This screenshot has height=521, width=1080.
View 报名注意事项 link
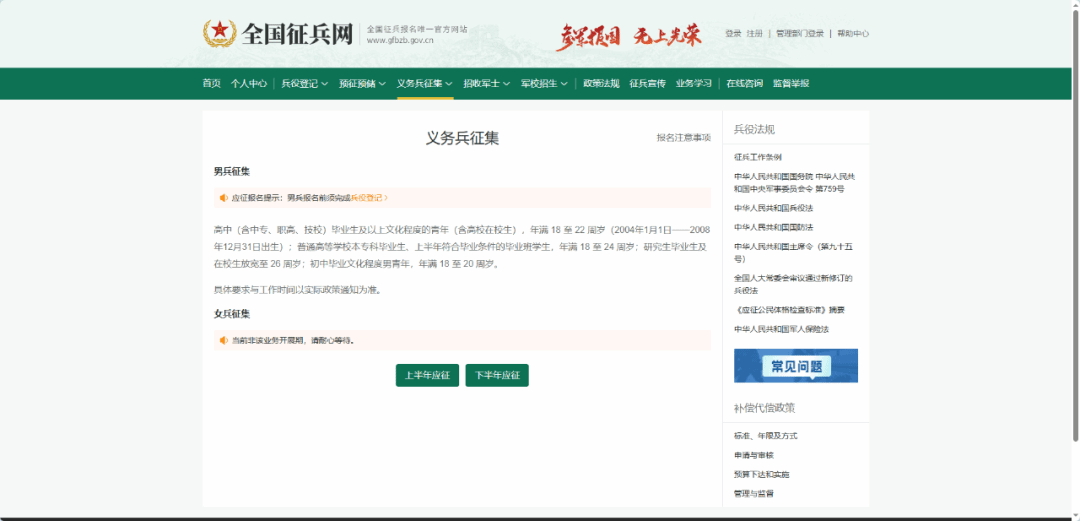(683, 138)
